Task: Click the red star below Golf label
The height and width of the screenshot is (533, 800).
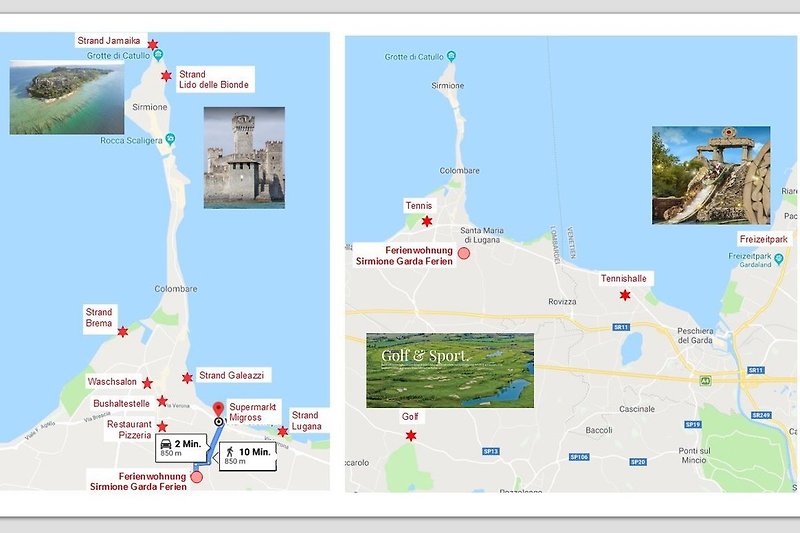Action: point(411,436)
